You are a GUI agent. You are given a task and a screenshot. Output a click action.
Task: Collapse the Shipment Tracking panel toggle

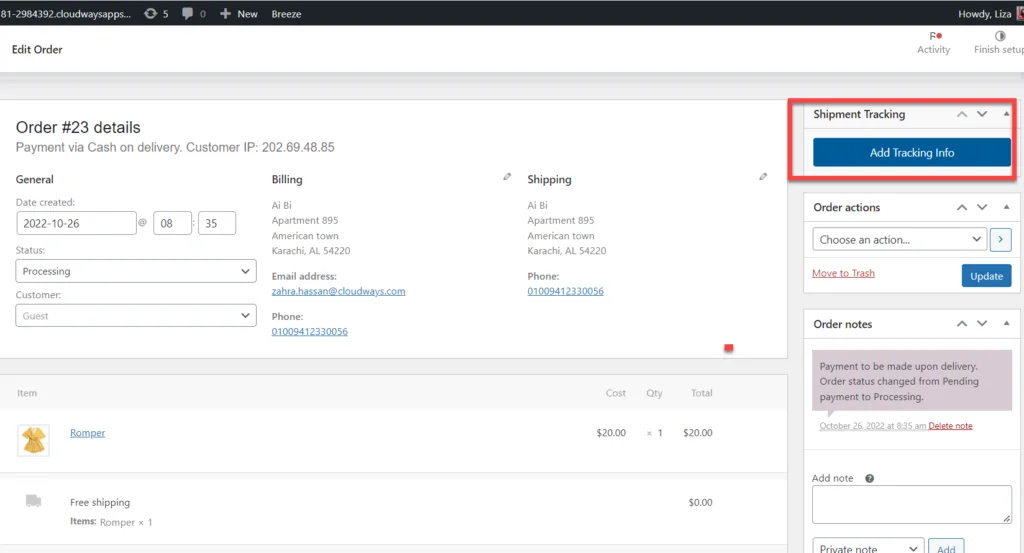(1006, 115)
